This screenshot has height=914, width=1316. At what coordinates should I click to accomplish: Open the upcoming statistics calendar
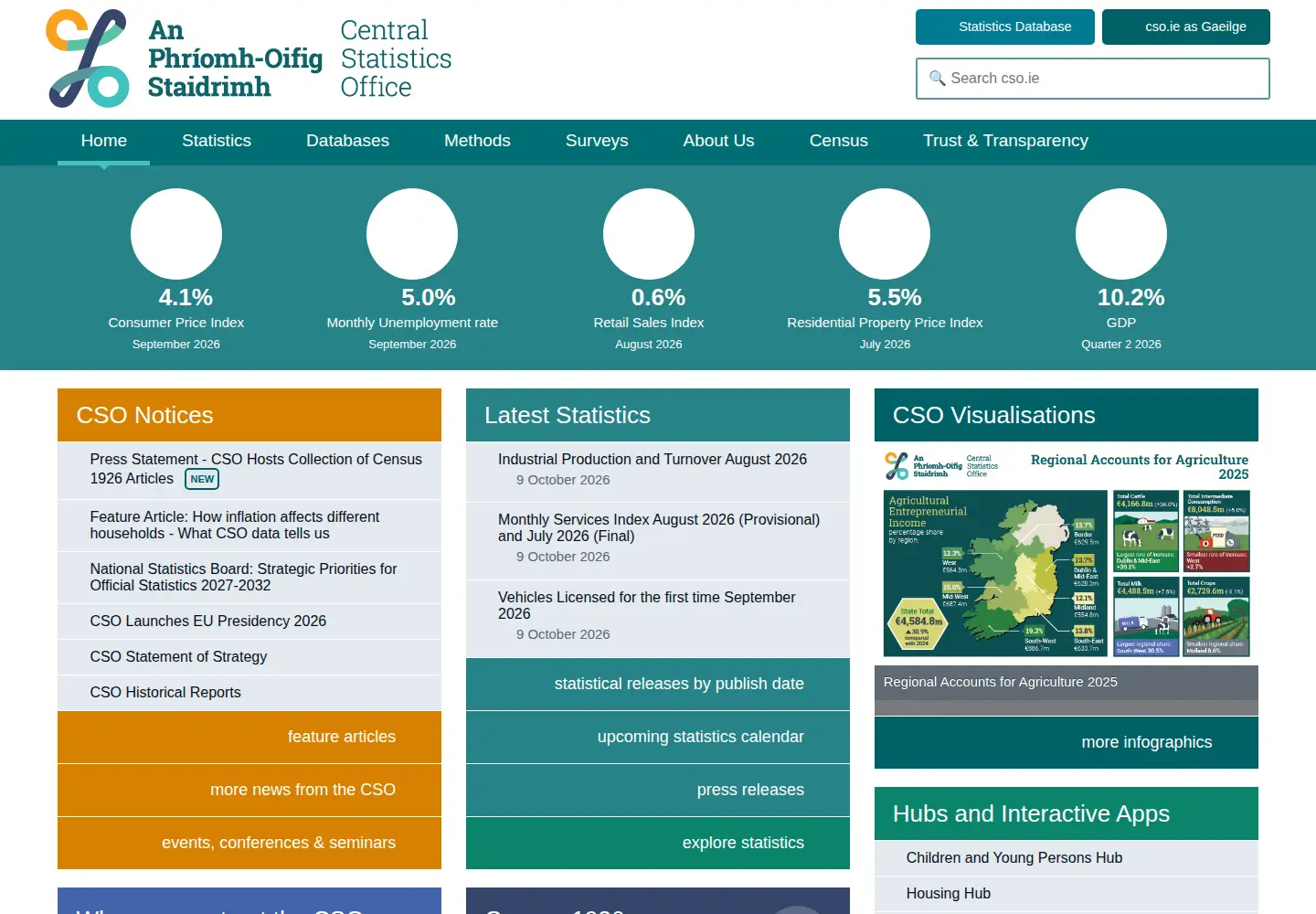[658, 737]
